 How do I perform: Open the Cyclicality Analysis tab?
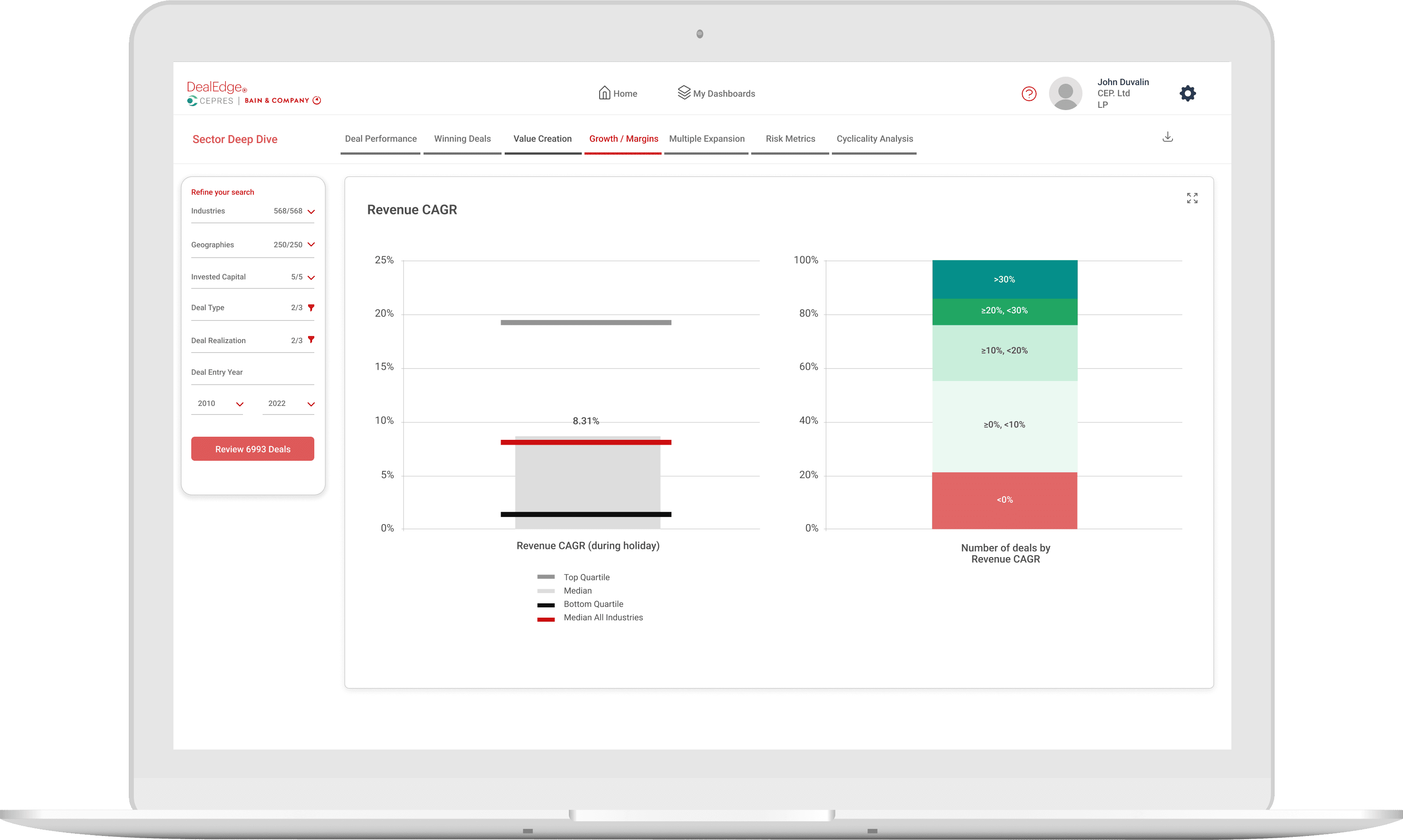[874, 139]
